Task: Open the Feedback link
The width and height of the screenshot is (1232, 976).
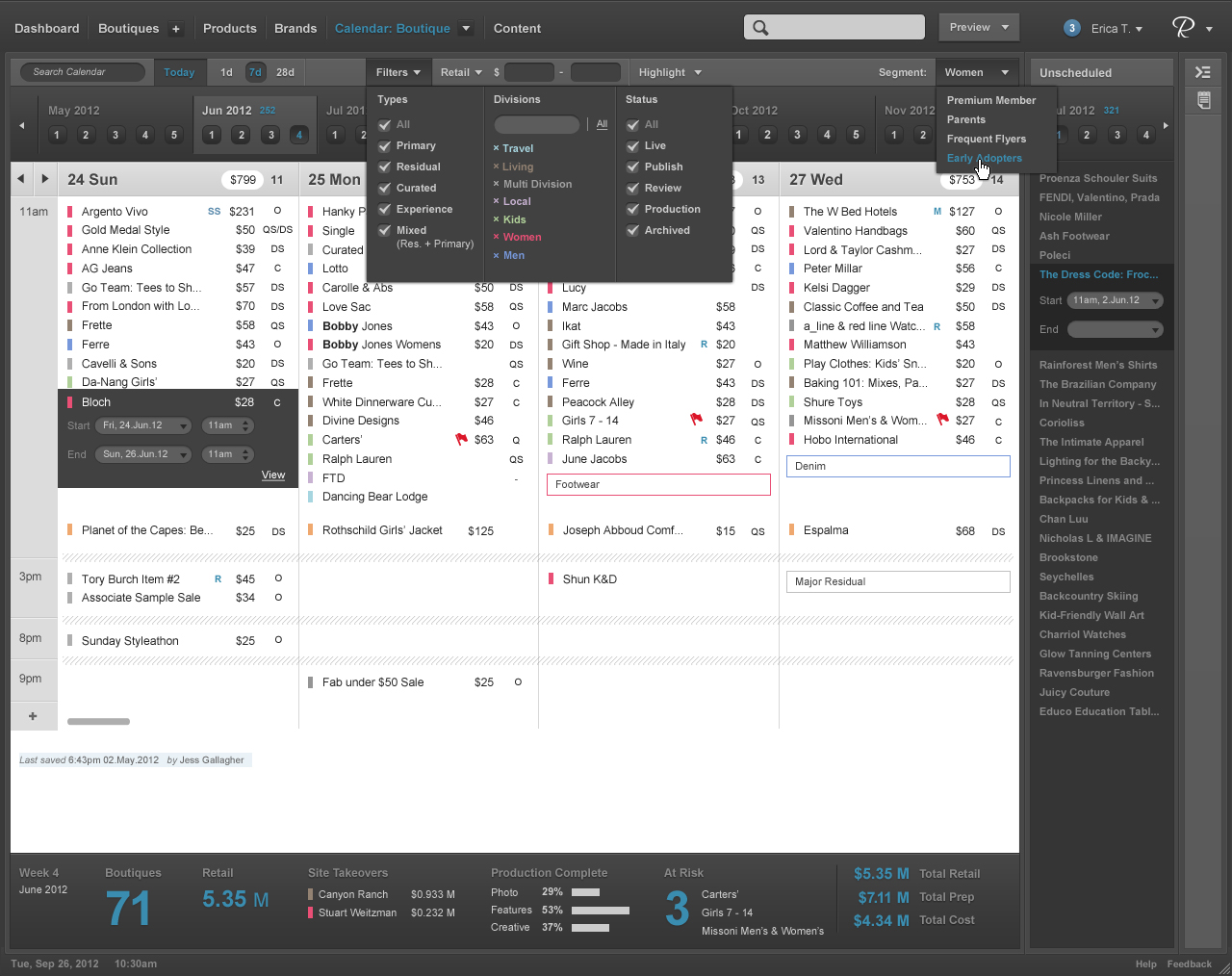Action: pos(1190,964)
